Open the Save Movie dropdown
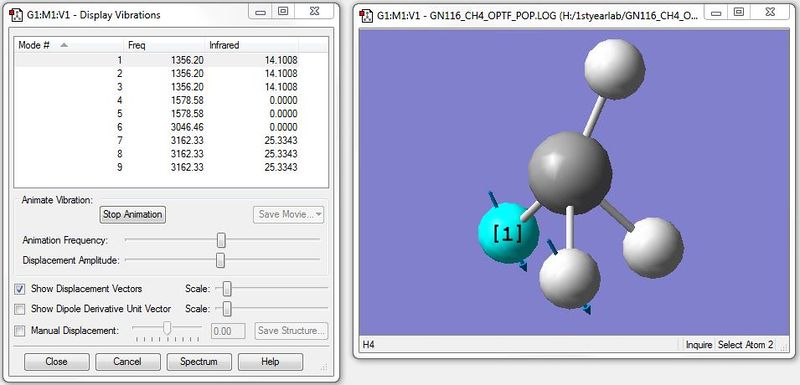 288,215
